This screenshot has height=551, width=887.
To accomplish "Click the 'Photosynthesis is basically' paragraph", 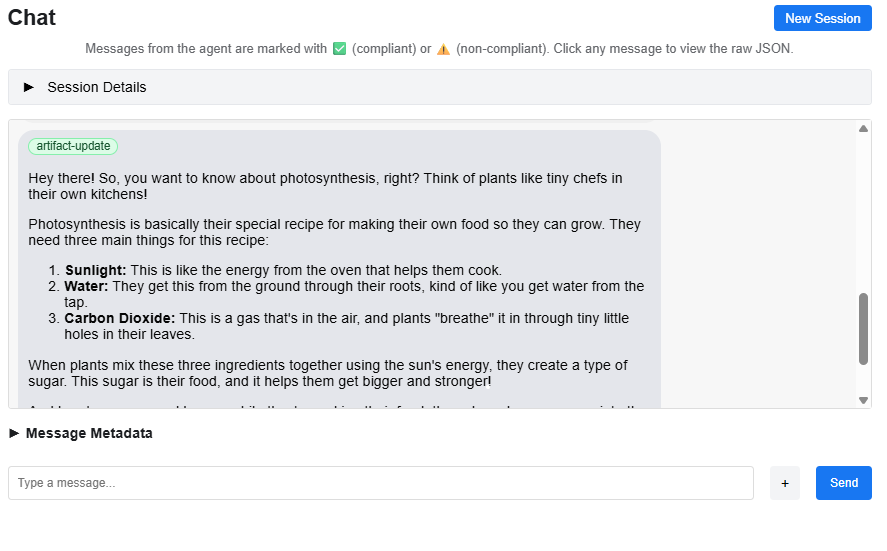I will [334, 232].
